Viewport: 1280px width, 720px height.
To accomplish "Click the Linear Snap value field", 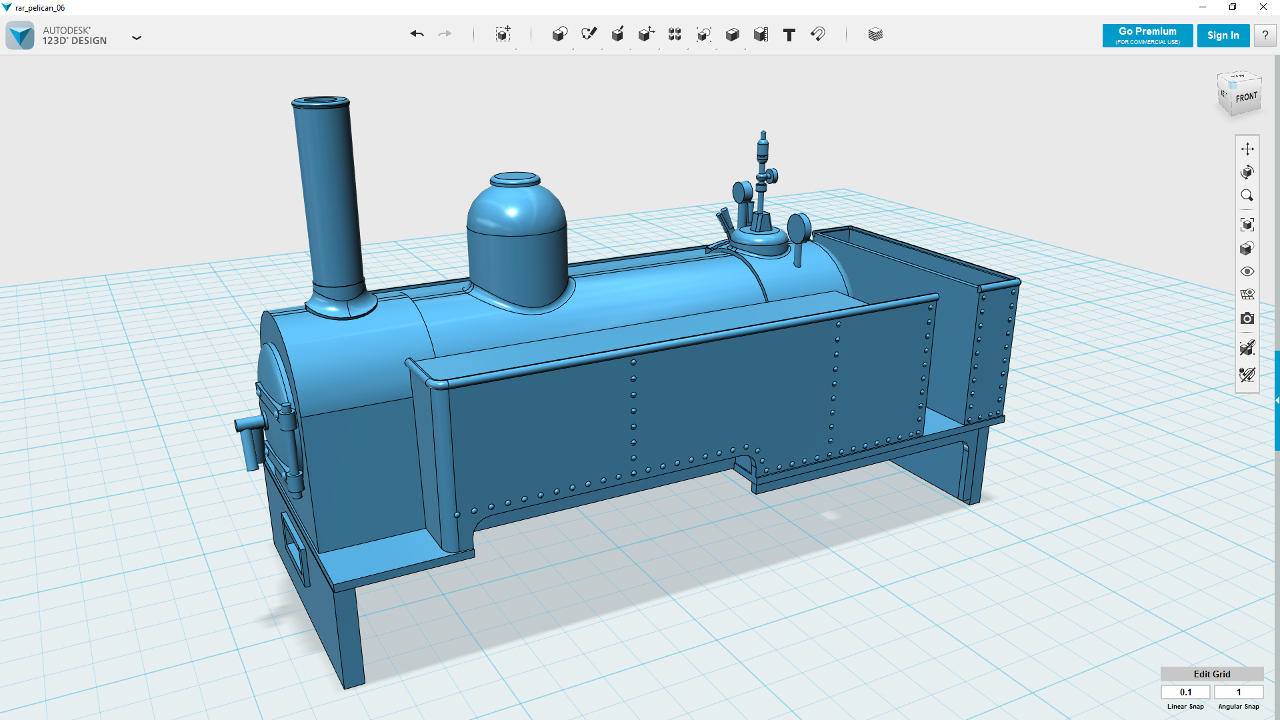I will coord(1186,692).
